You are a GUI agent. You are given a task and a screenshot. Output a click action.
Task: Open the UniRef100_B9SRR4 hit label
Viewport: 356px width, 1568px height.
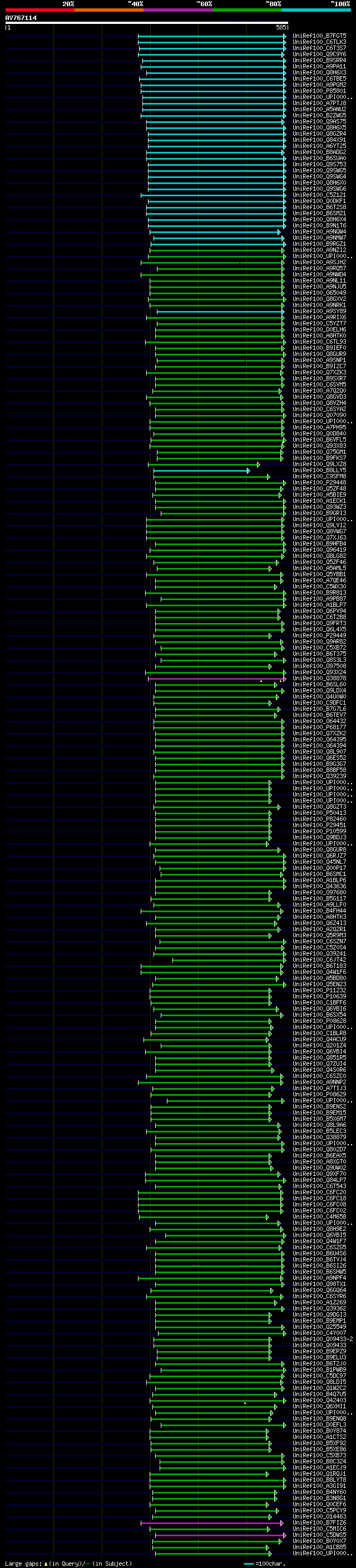[x=319, y=60]
